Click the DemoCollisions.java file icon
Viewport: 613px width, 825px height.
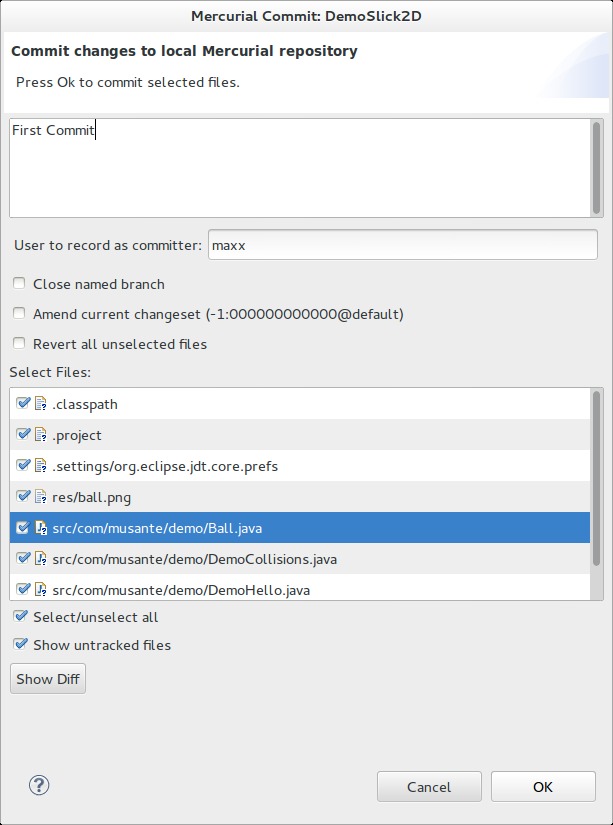(41, 559)
